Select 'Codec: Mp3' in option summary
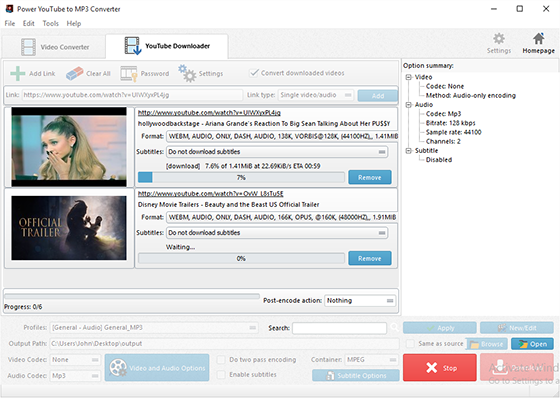560x398 pixels. (443, 114)
